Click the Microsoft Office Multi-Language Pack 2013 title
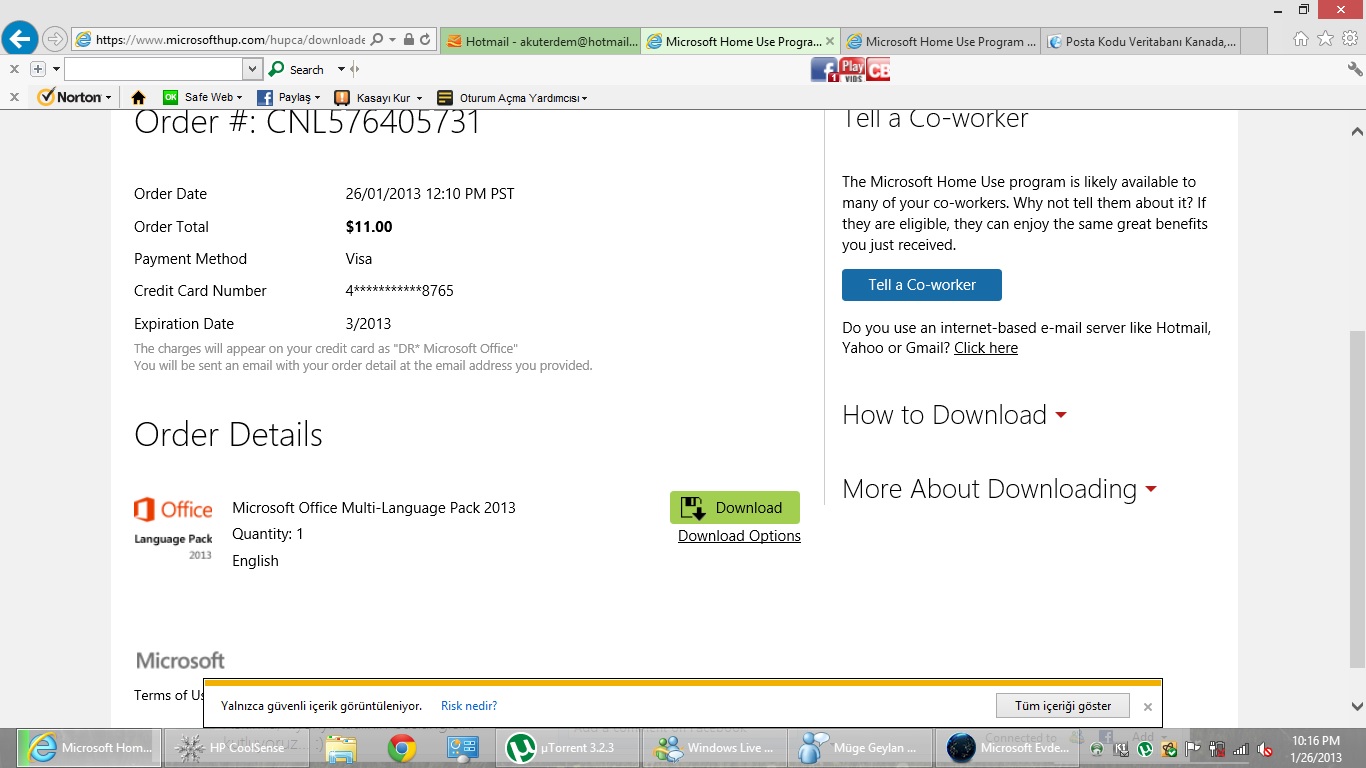 tap(374, 508)
